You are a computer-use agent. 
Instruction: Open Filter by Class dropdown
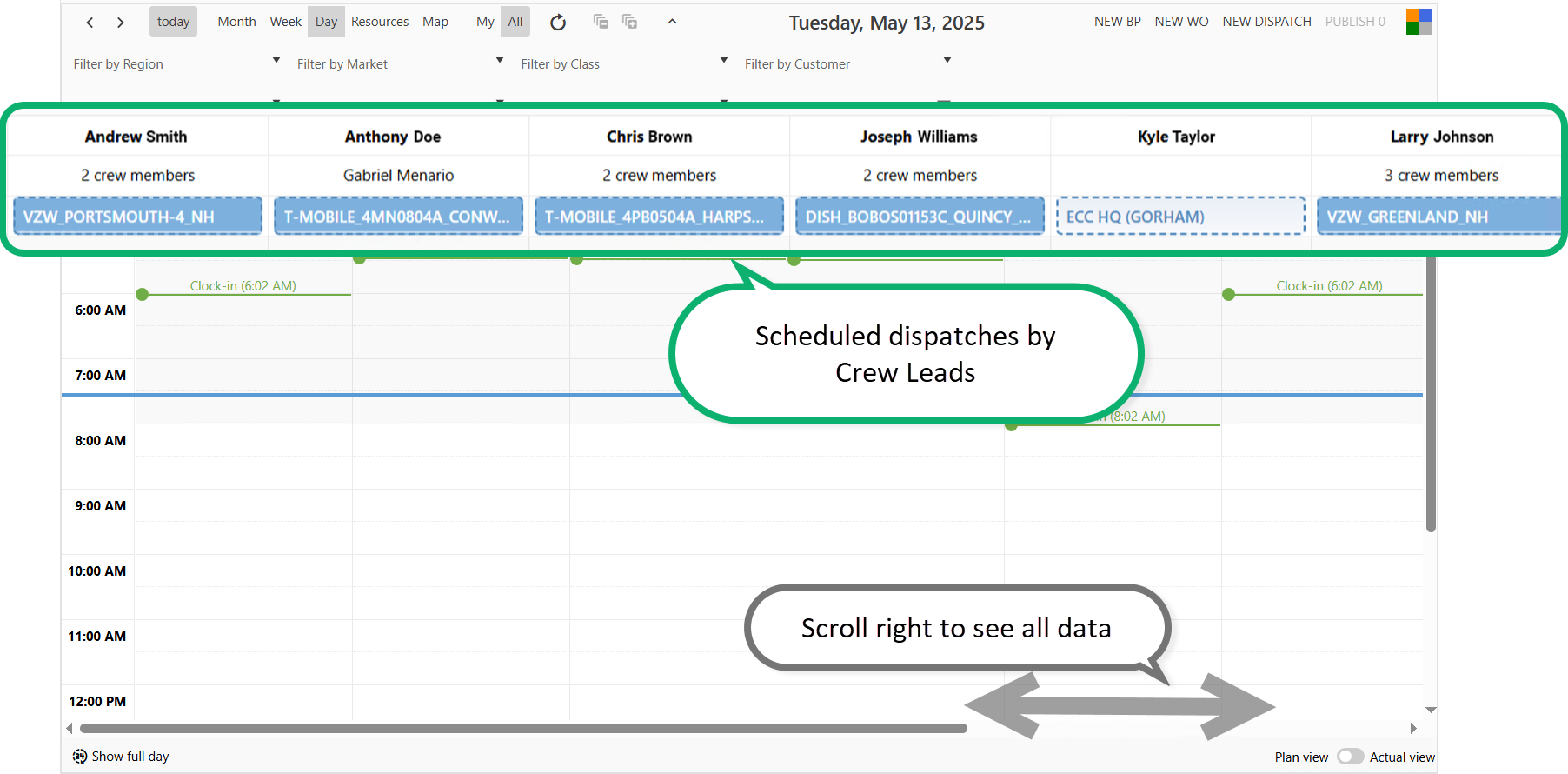[x=623, y=63]
